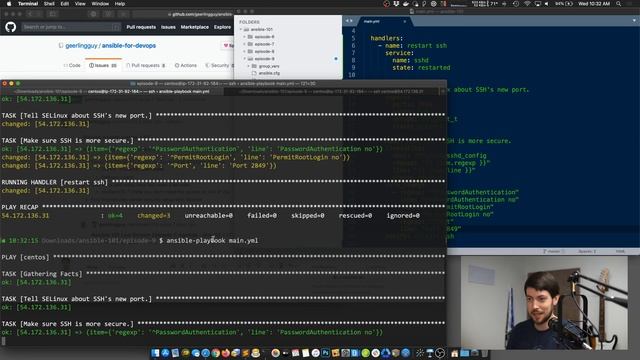Viewport: 640px width, 360px height.
Task: Open Calendar from the dock
Action: (x=295, y=353)
